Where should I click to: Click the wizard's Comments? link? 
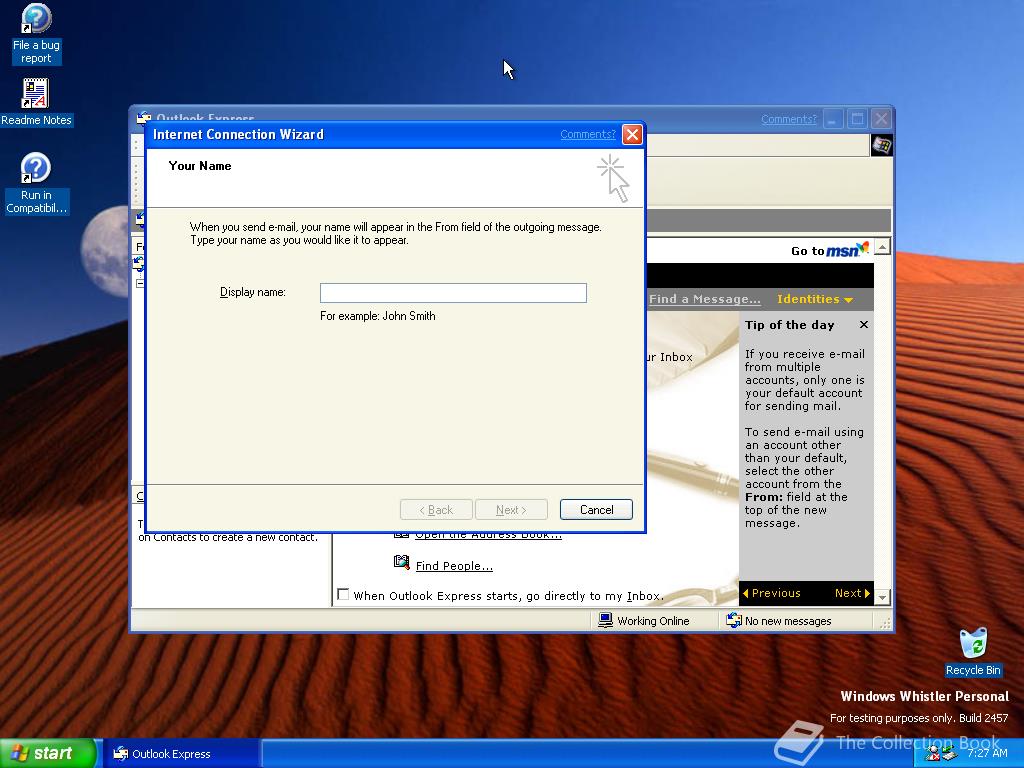click(588, 135)
